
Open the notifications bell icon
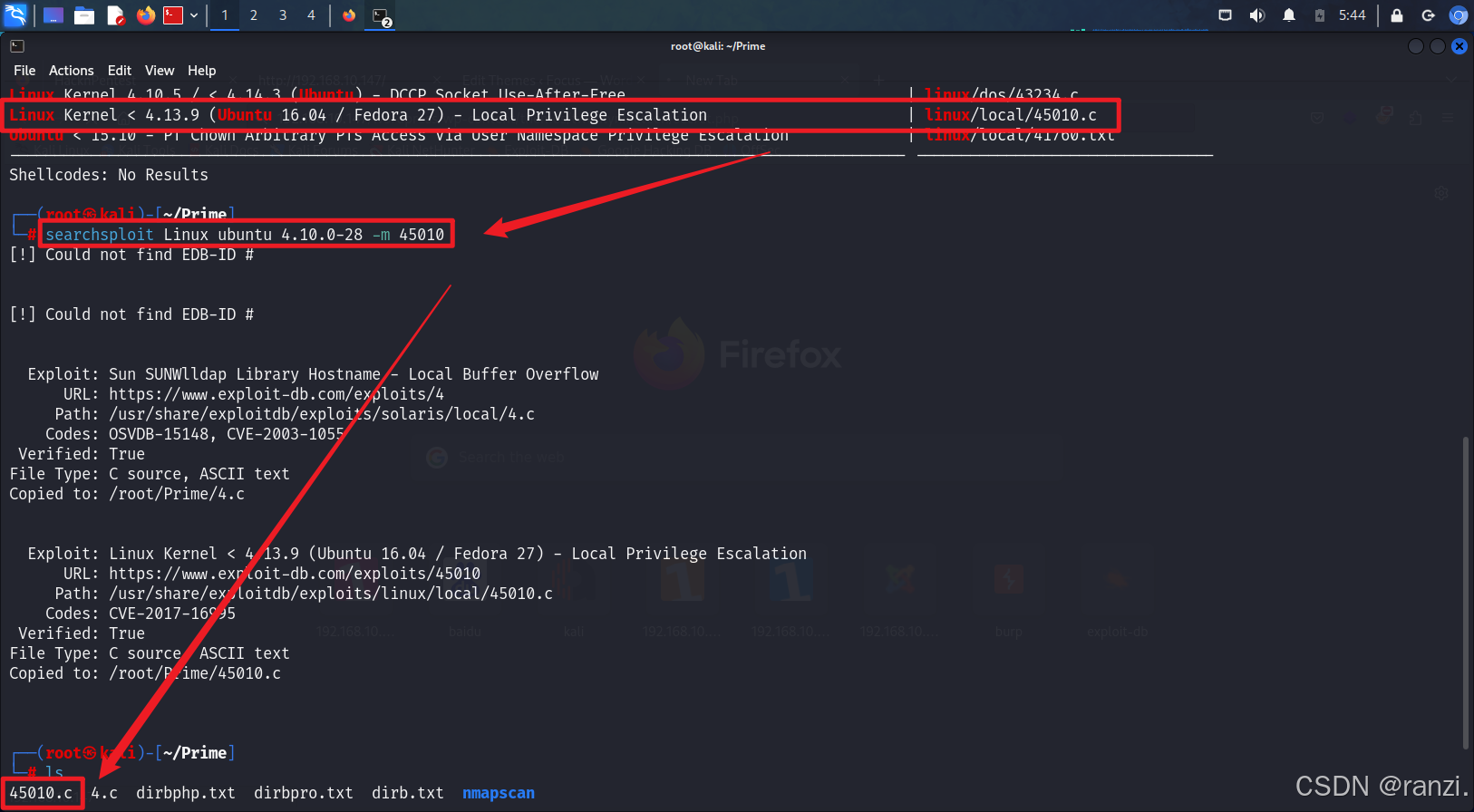click(x=1288, y=15)
